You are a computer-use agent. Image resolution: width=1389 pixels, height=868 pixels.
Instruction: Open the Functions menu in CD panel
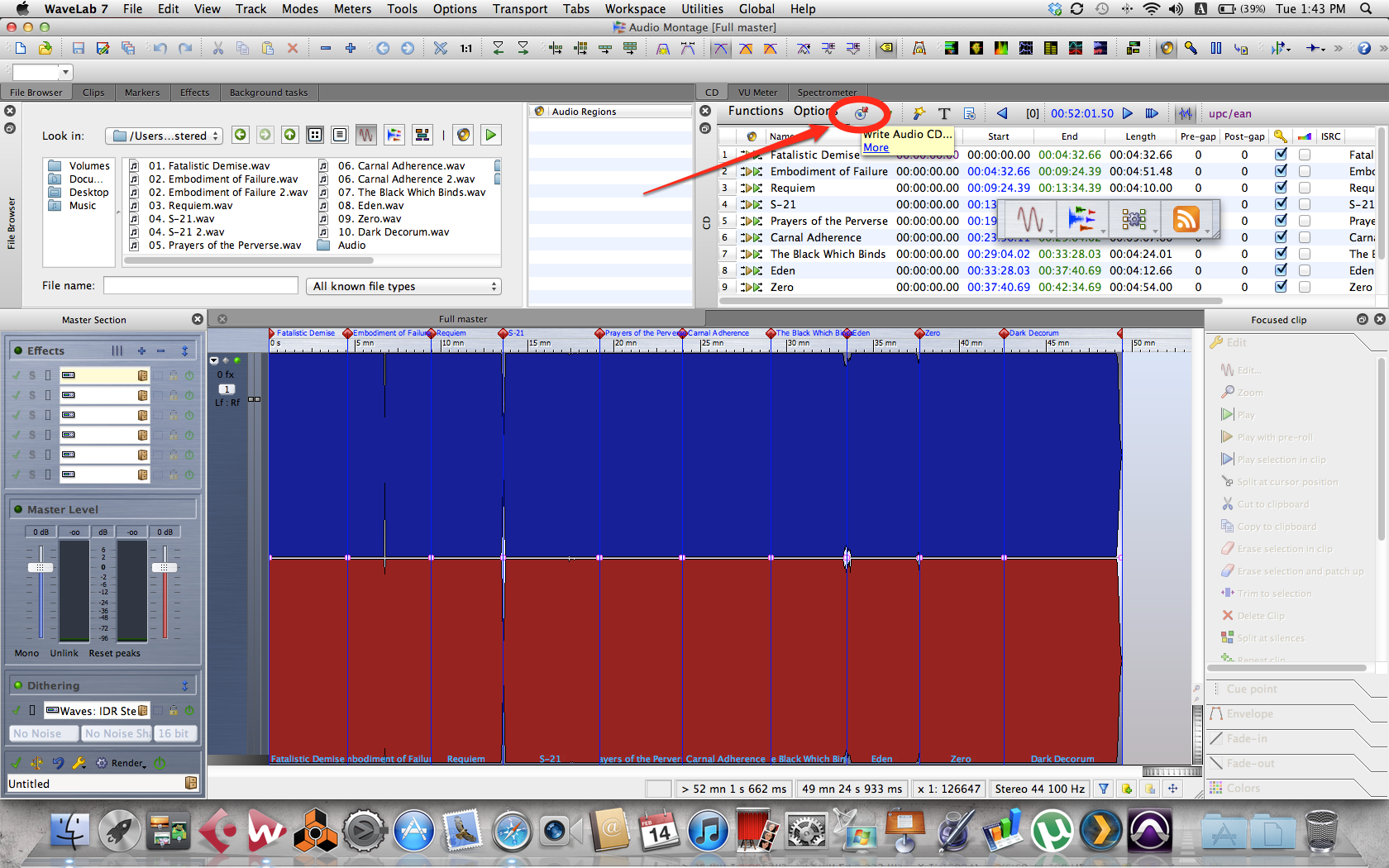[756, 111]
